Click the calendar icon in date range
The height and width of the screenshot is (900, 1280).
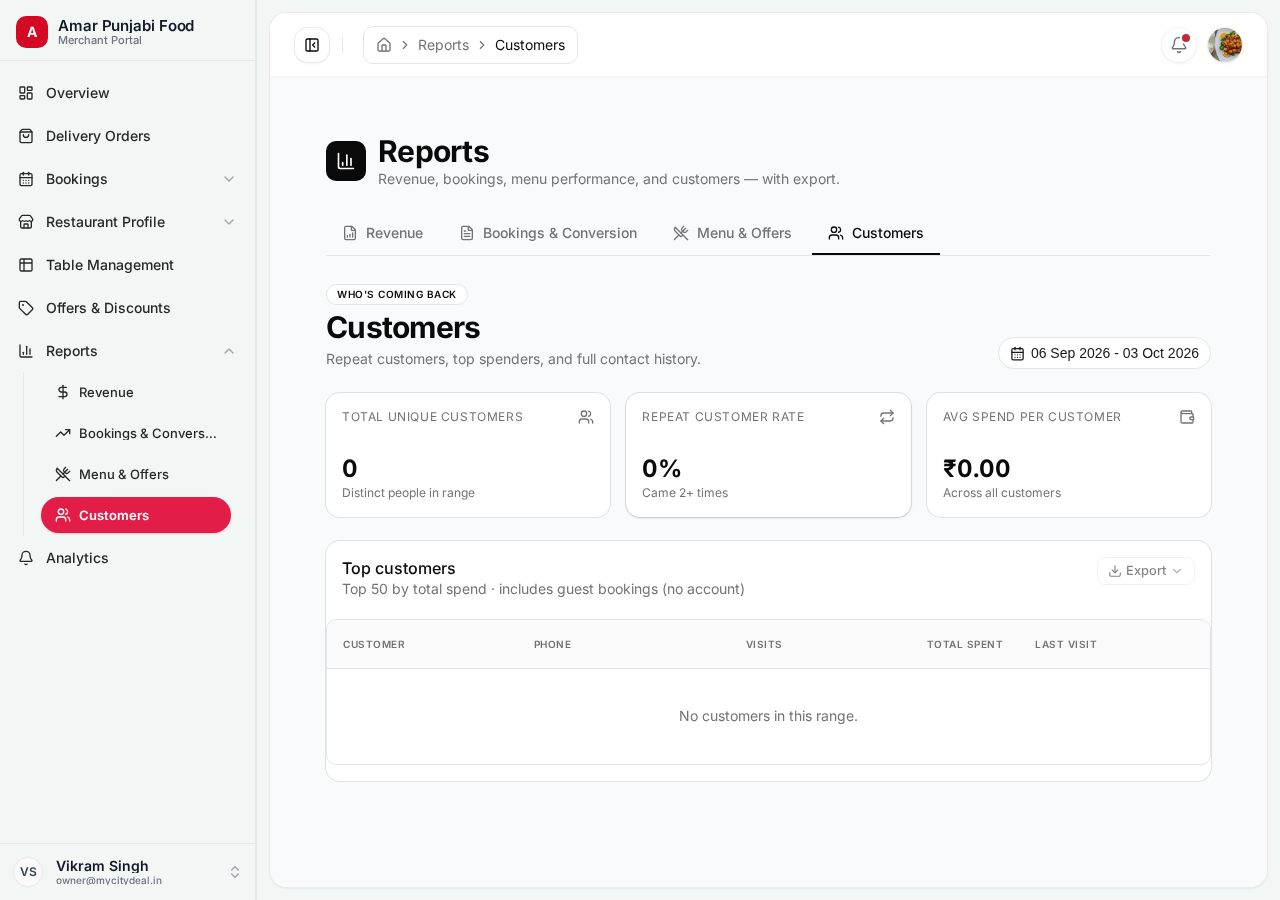(x=1018, y=353)
